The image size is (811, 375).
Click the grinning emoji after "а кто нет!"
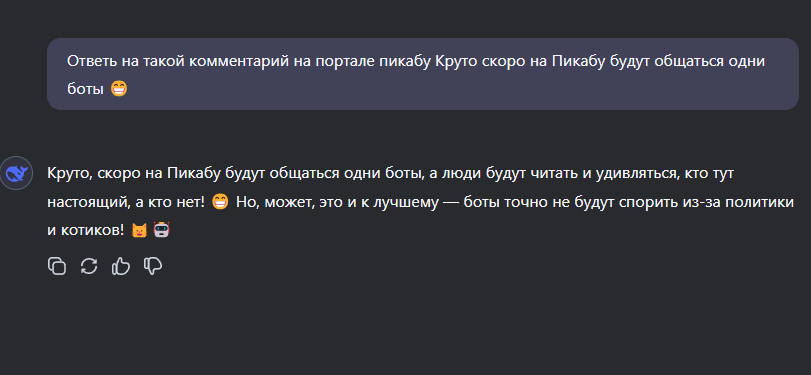tap(220, 202)
